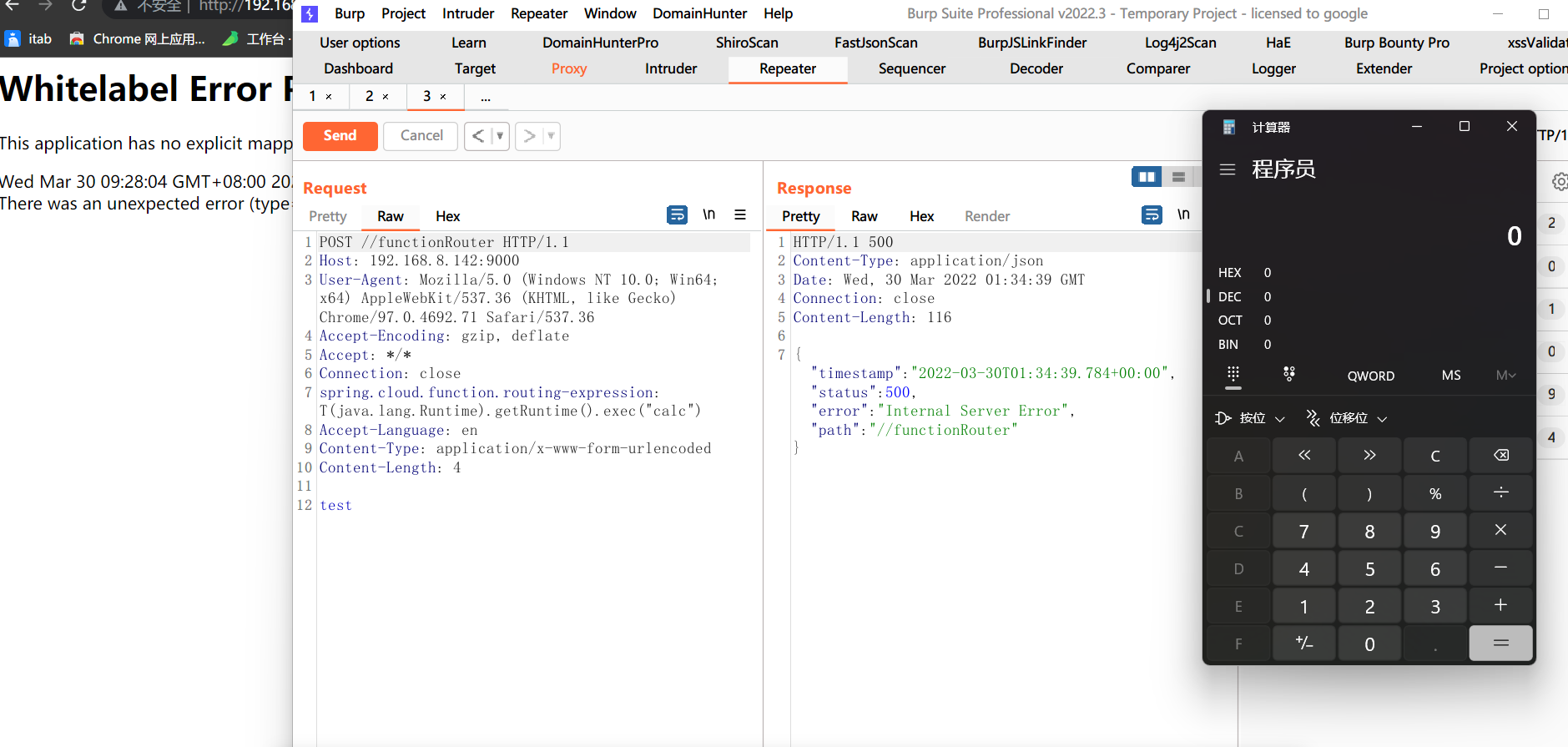Toggle word wrap icon in Response pane
The height and width of the screenshot is (747, 1568).
pyautogui.click(x=1152, y=215)
